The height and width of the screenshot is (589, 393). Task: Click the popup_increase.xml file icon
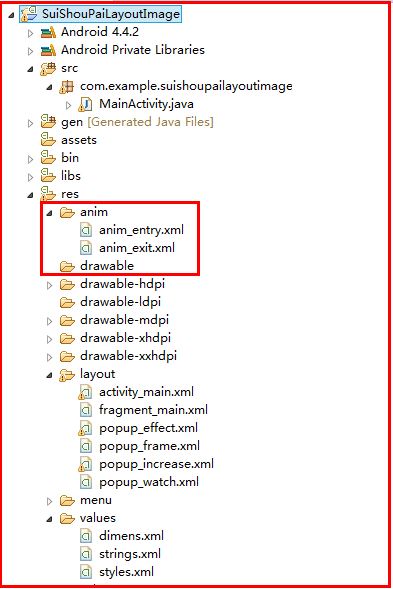(85, 465)
